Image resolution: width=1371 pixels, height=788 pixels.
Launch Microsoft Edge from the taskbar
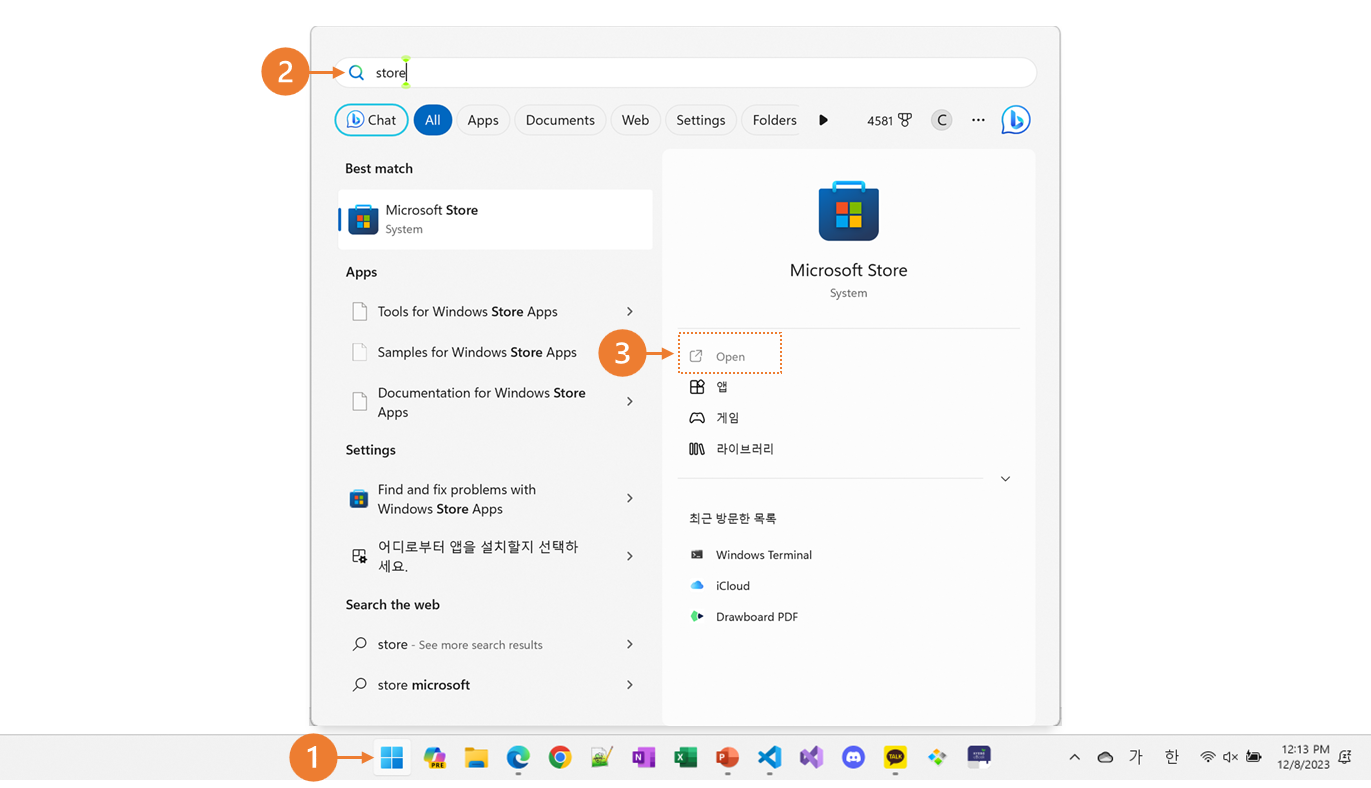pos(518,758)
